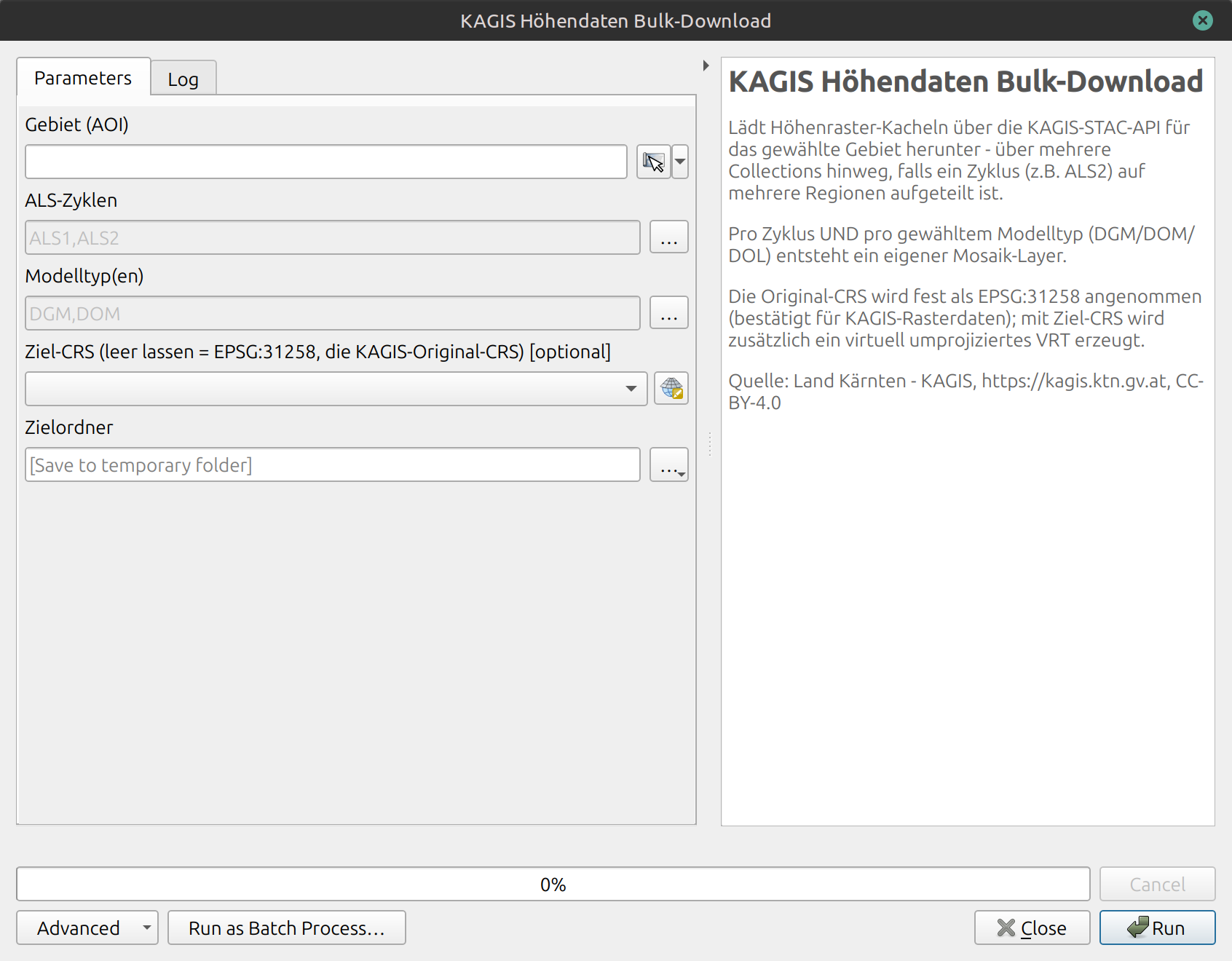The height and width of the screenshot is (961, 1232).
Task: Close the dialog with the title bar X
Action: pyautogui.click(x=1203, y=20)
